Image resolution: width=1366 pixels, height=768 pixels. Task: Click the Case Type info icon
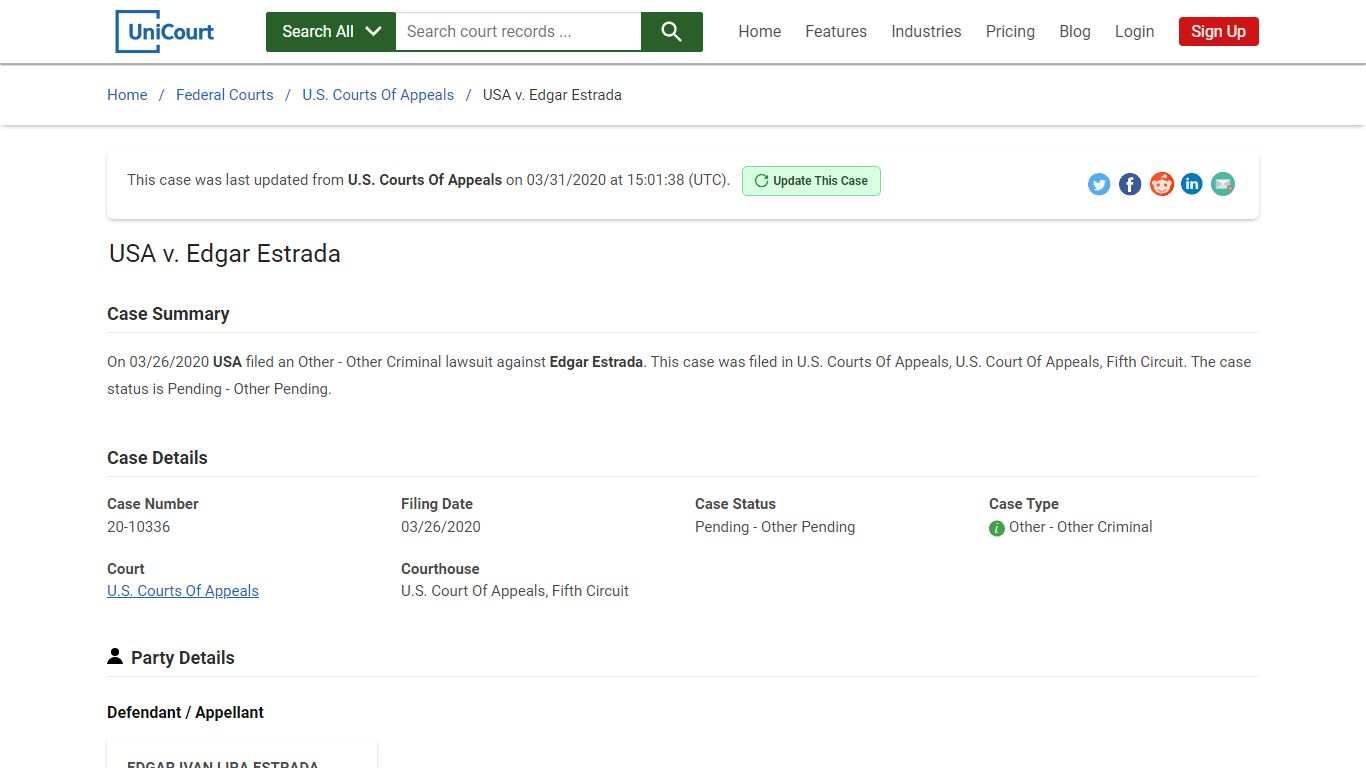997,528
